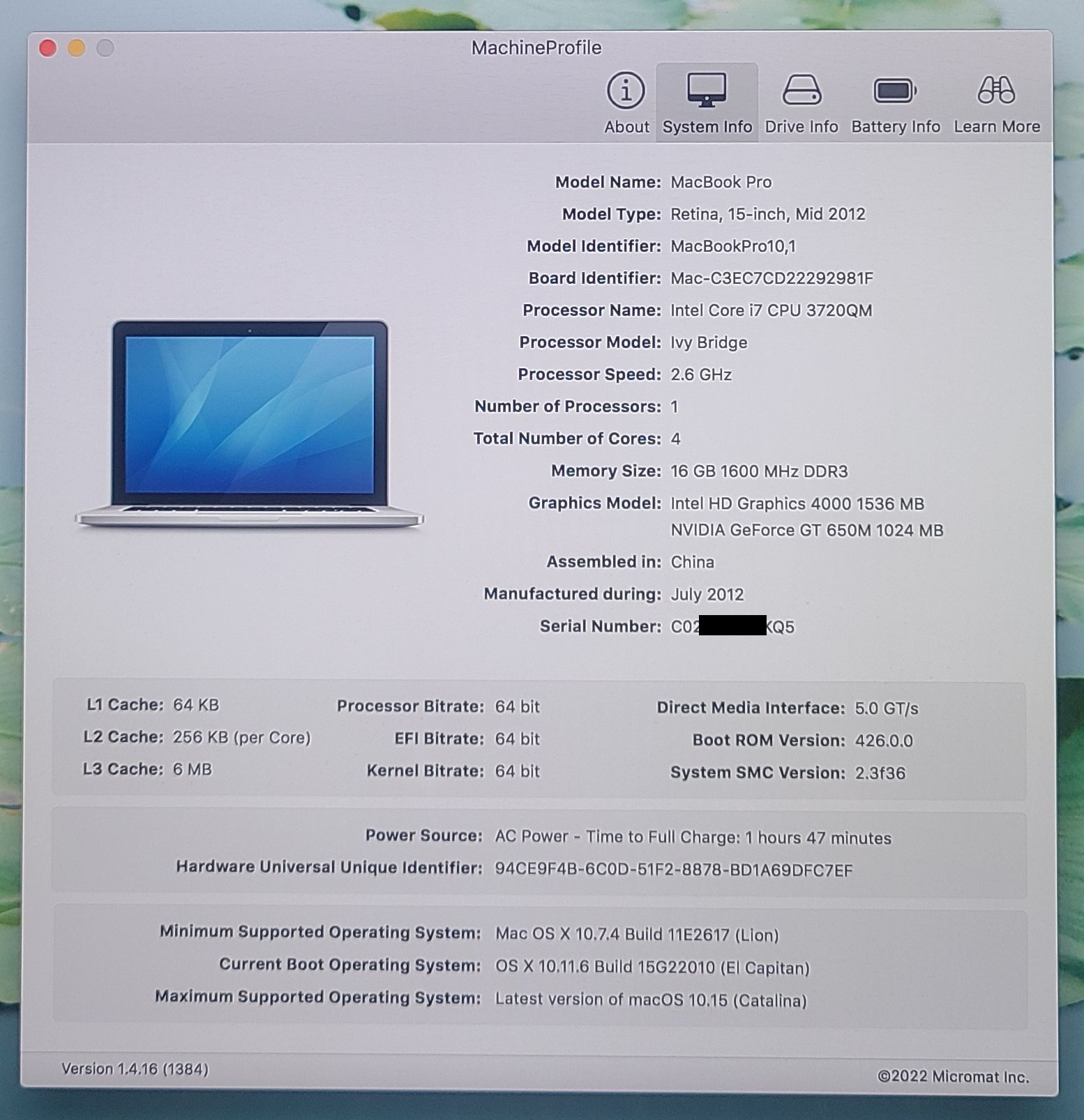Viewport: 1084px width, 1120px height.
Task: Select the Serial Number value
Action: 732,626
